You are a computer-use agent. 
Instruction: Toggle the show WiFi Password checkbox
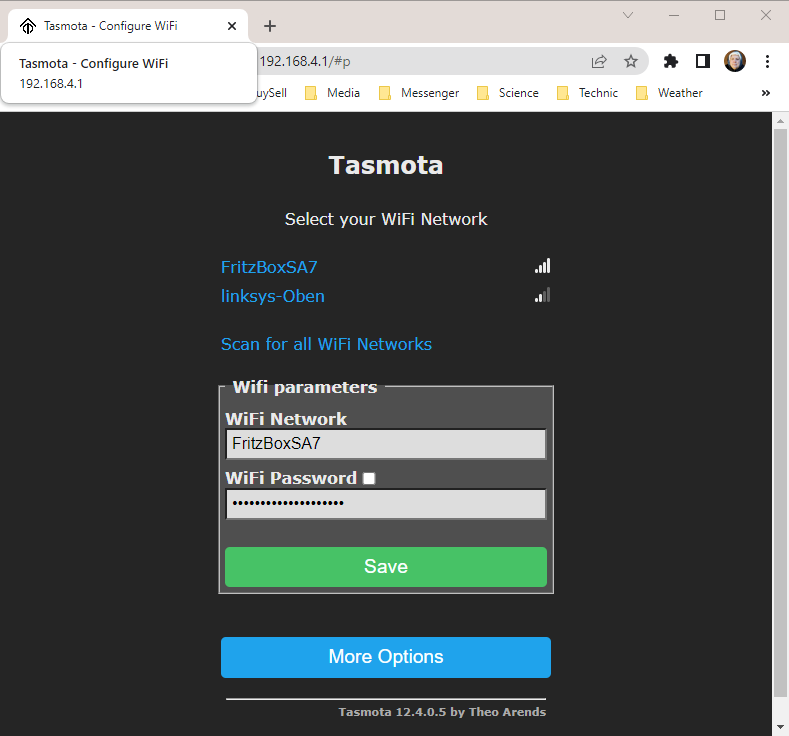pos(369,478)
